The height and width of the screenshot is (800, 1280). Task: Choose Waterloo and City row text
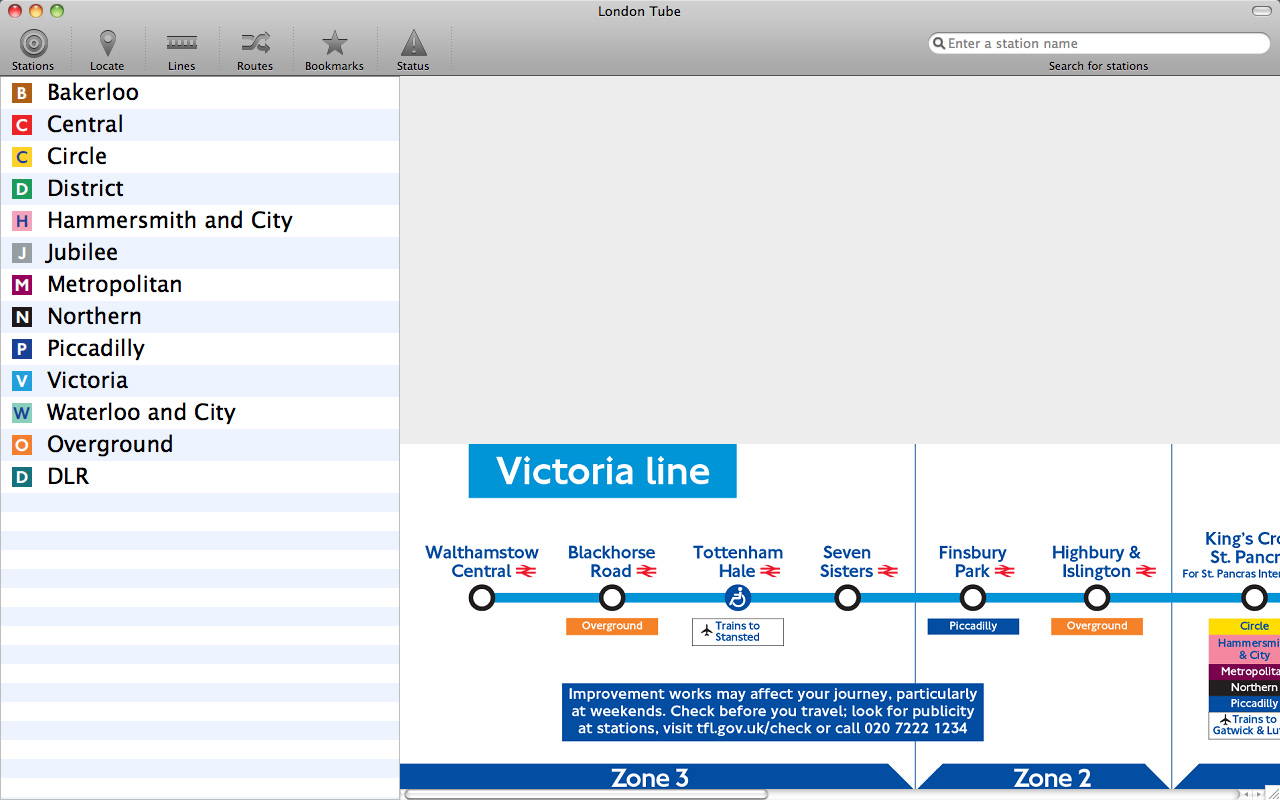click(x=141, y=412)
